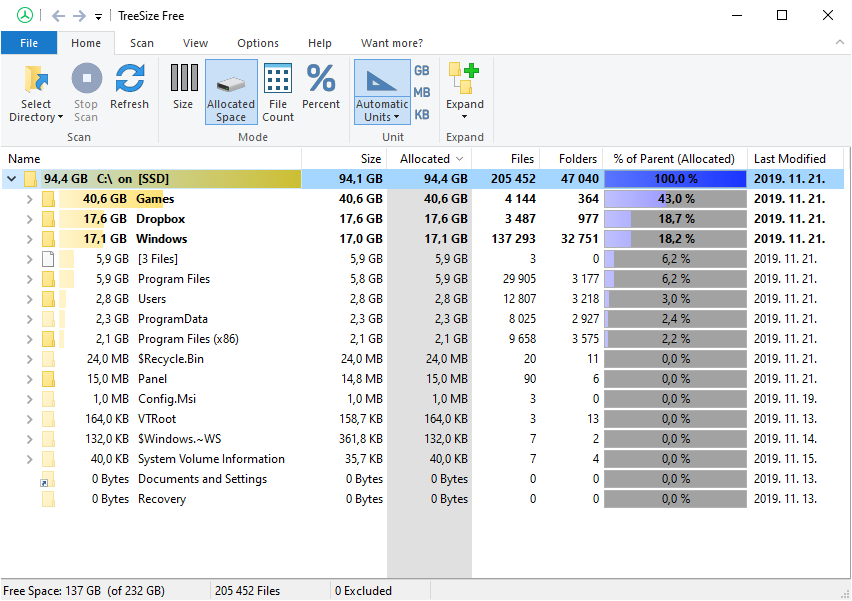Click the 18,7 % bar for Dropbox
This screenshot has height=601, width=852.
pos(675,219)
